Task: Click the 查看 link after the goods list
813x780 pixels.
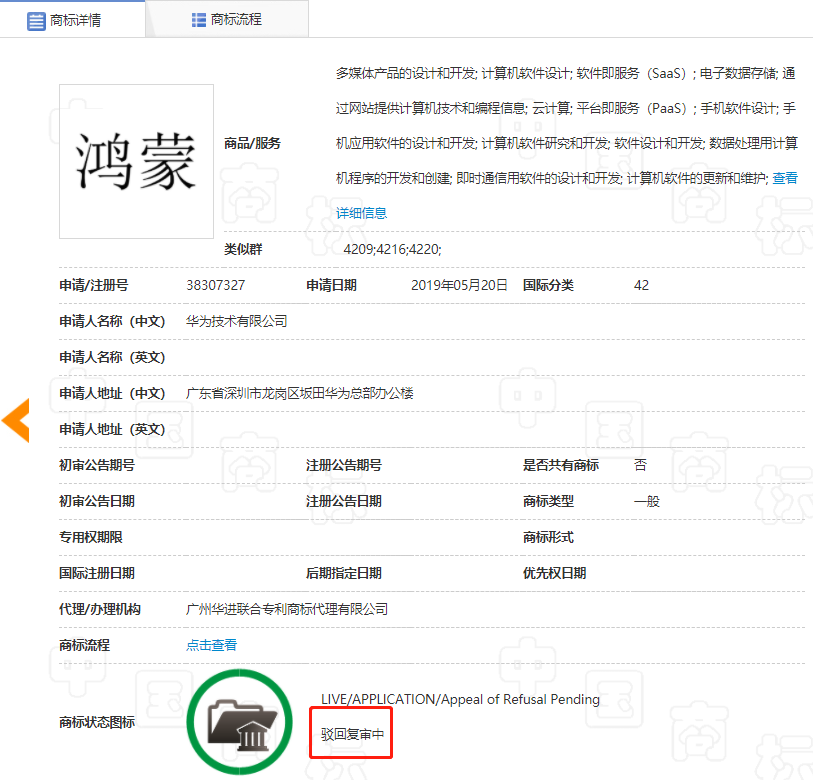Action: 784,178
